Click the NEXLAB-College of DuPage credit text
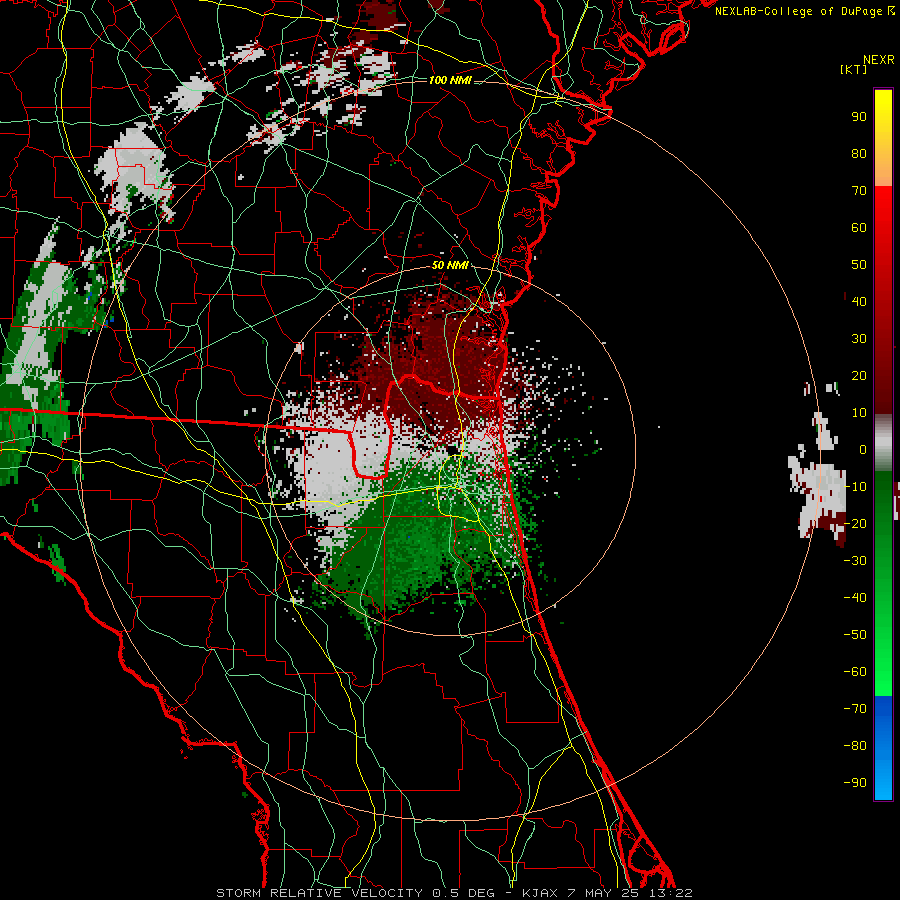The width and height of the screenshot is (900, 900). (798, 11)
